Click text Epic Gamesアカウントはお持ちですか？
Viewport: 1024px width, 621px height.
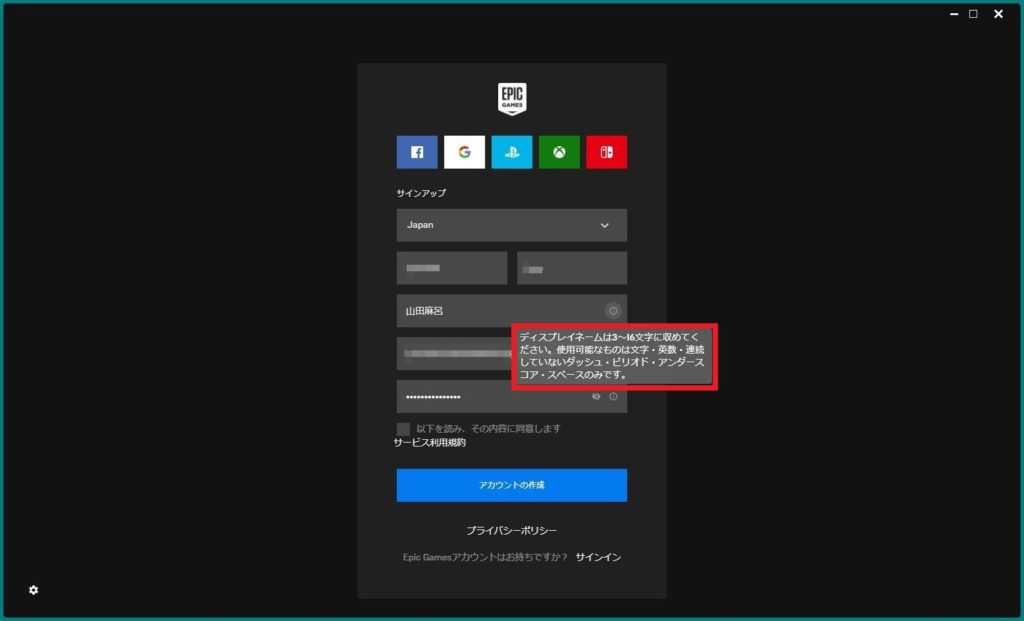pos(485,557)
